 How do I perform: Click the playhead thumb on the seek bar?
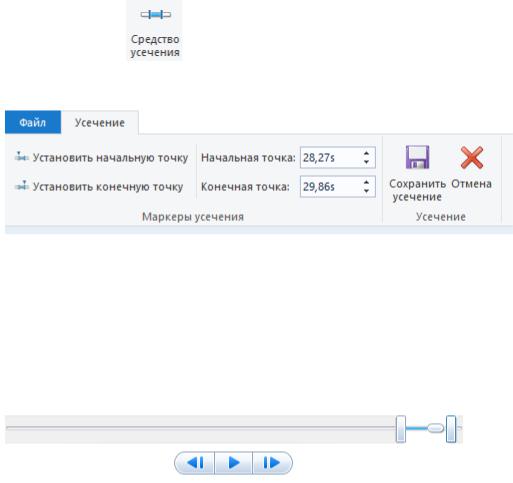pyautogui.click(x=435, y=428)
